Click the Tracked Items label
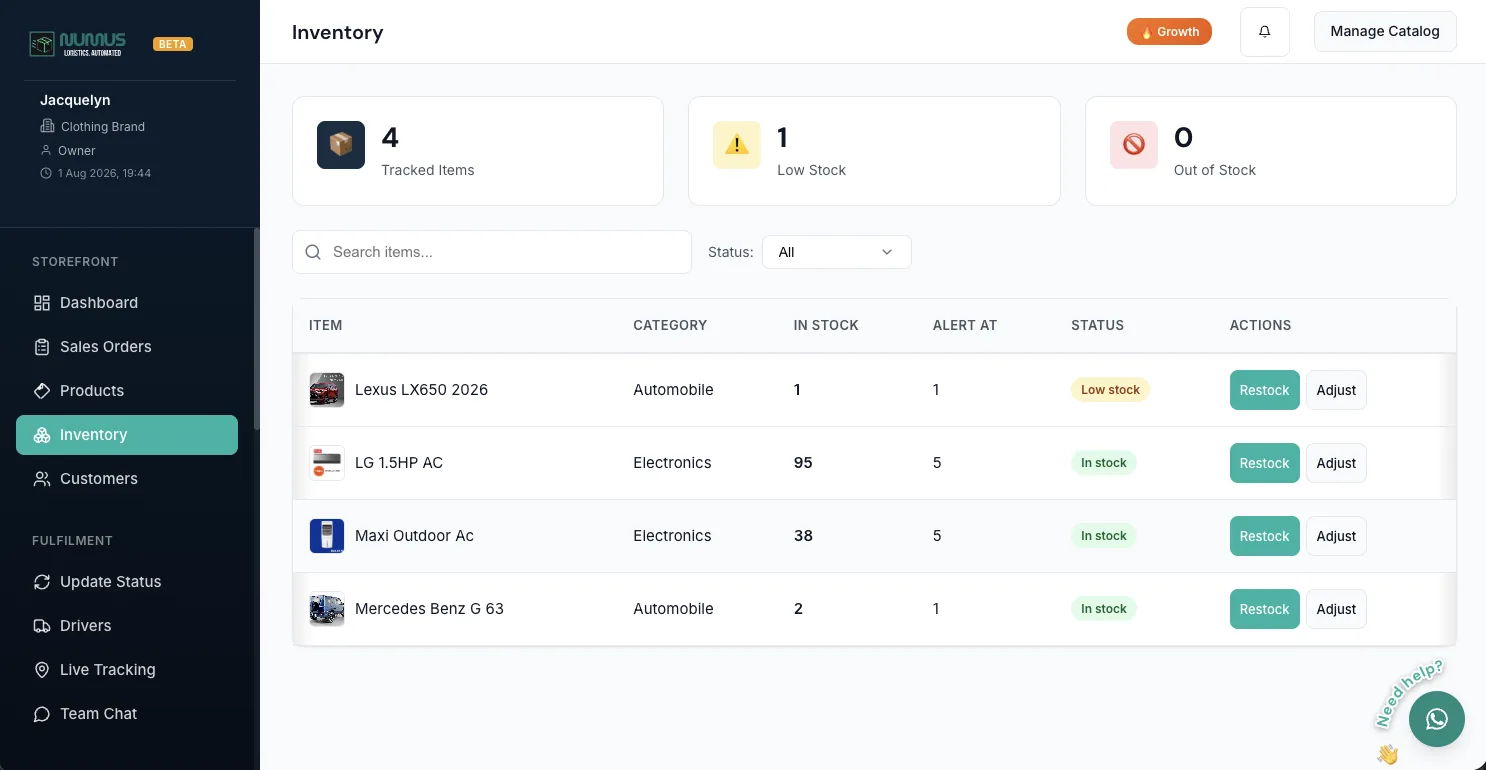This screenshot has height=770, width=1486. click(428, 170)
